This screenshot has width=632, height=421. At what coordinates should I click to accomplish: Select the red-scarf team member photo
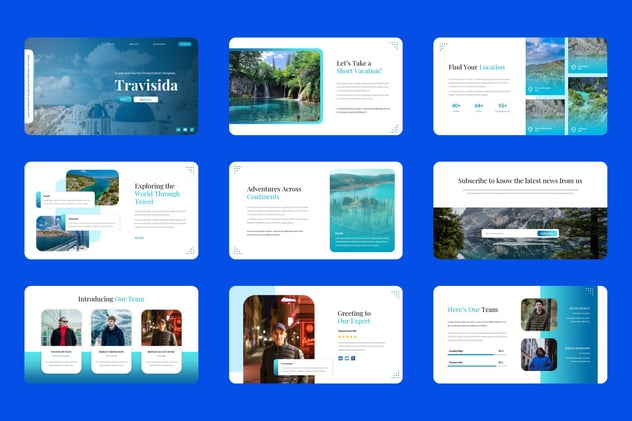61,328
